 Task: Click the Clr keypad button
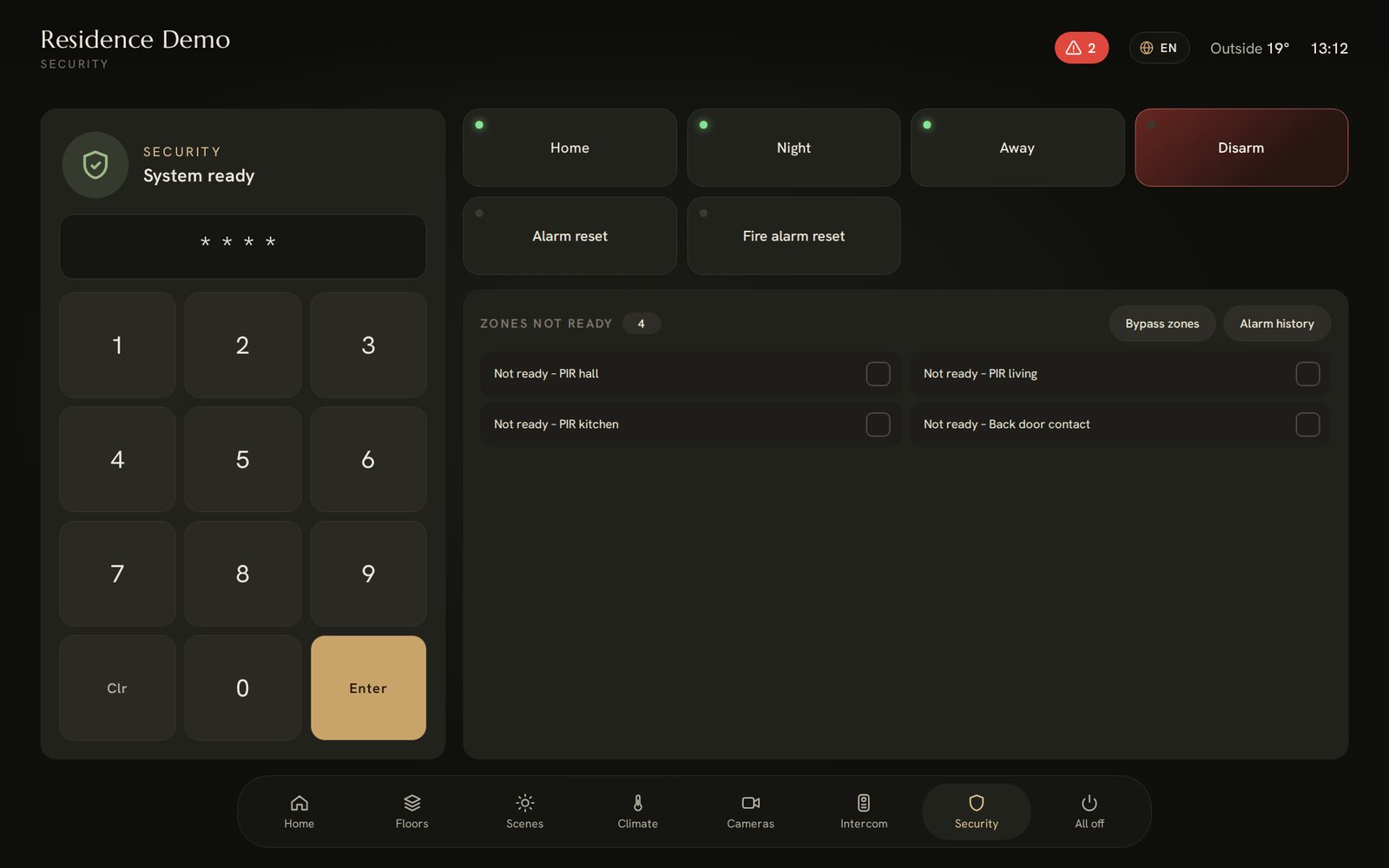(x=117, y=688)
